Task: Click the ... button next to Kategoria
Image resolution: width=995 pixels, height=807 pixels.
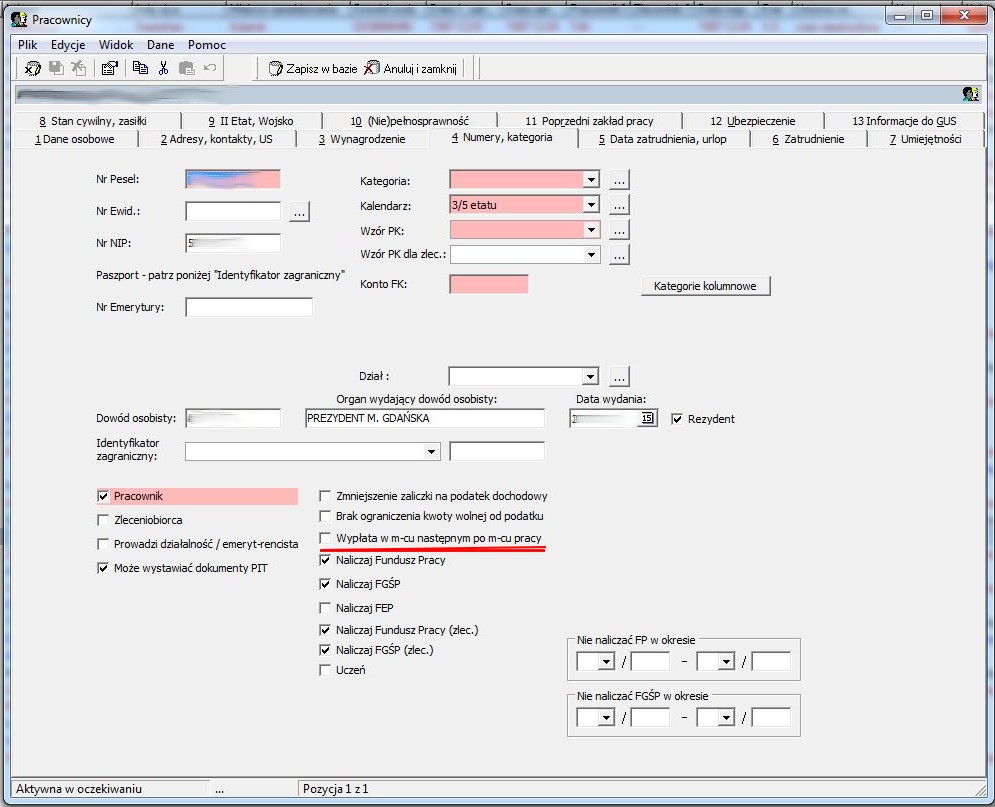Action: [619, 180]
